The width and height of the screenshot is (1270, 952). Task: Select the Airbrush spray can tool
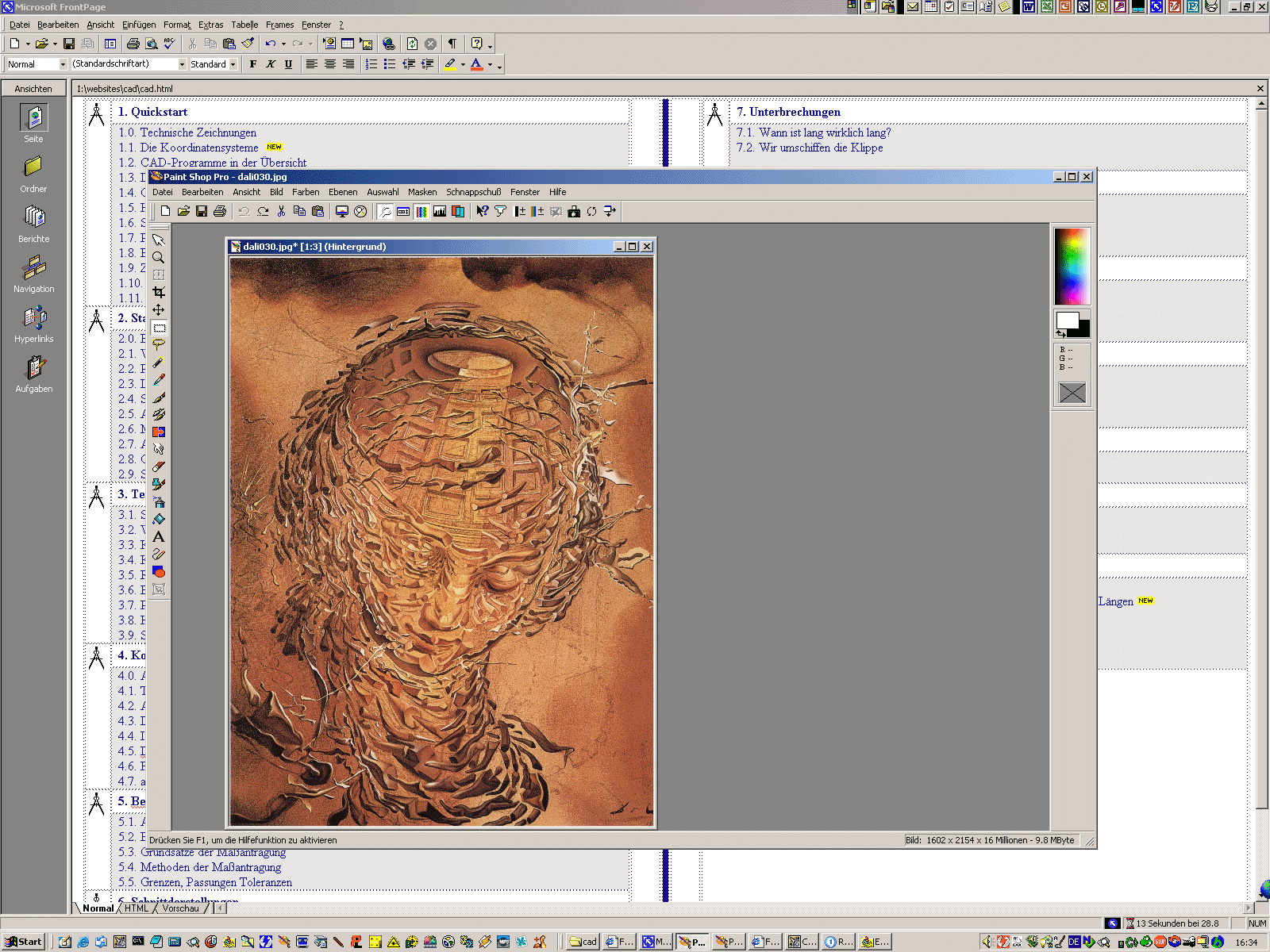[x=159, y=501]
